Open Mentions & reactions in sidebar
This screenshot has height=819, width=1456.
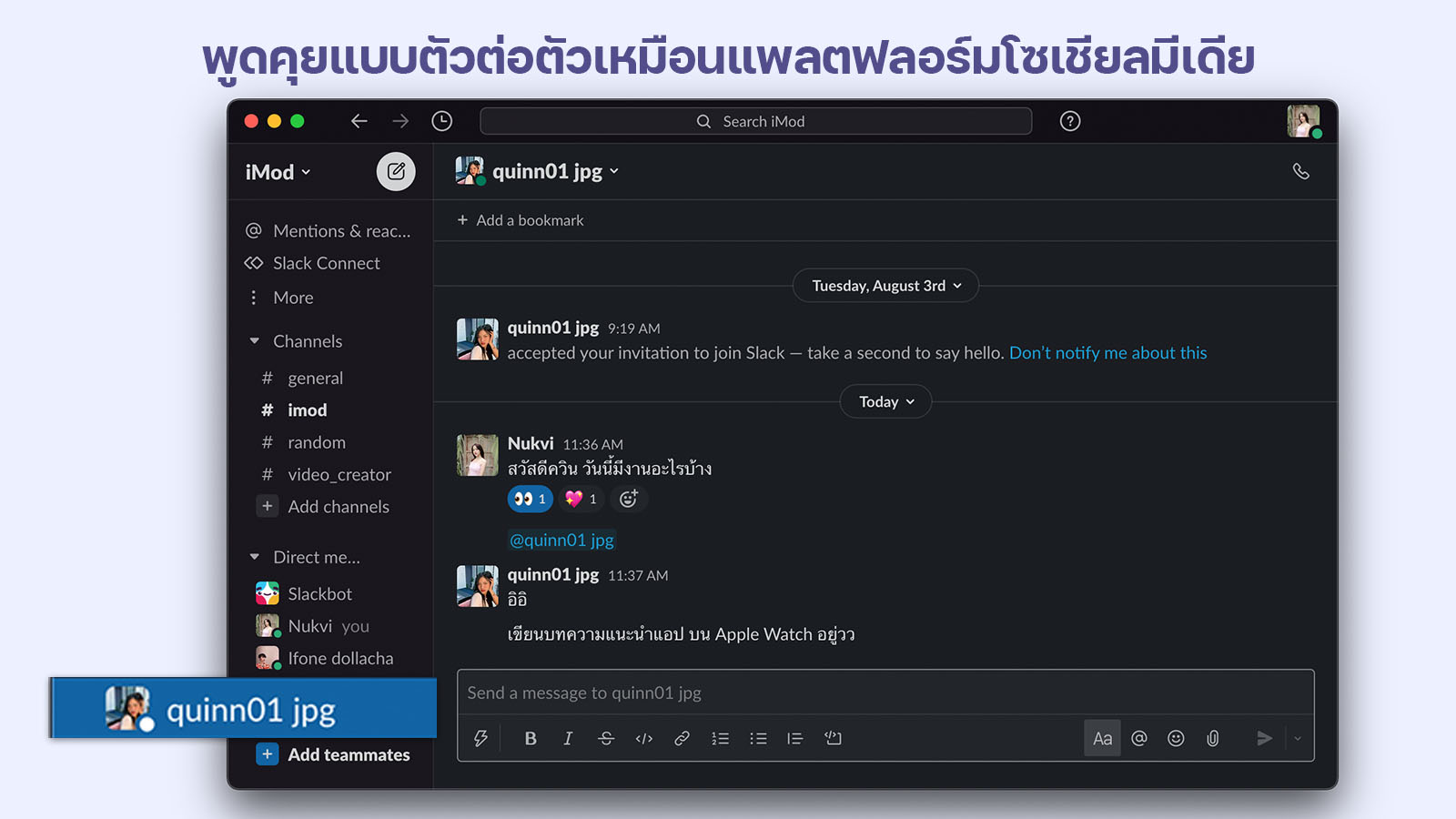point(341,231)
